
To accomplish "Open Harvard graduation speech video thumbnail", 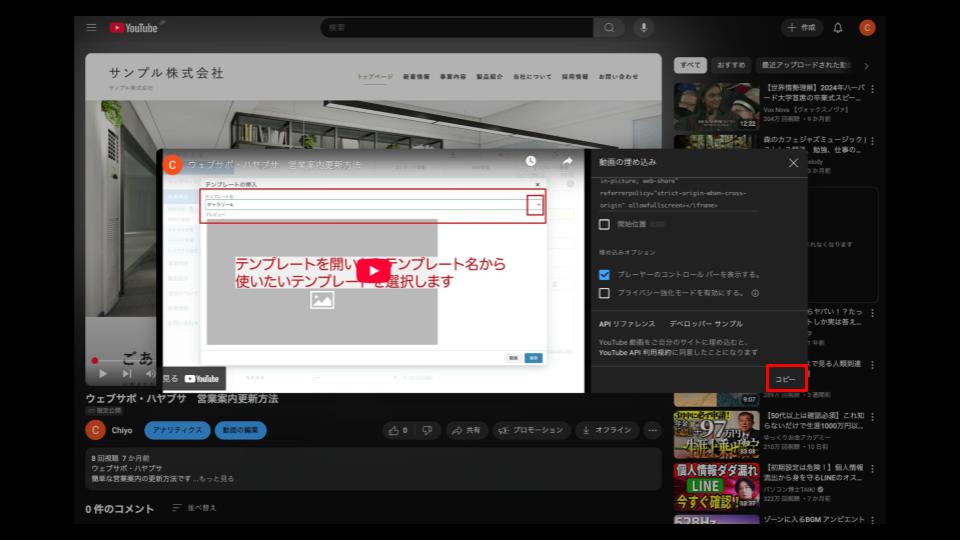I will (716, 107).
